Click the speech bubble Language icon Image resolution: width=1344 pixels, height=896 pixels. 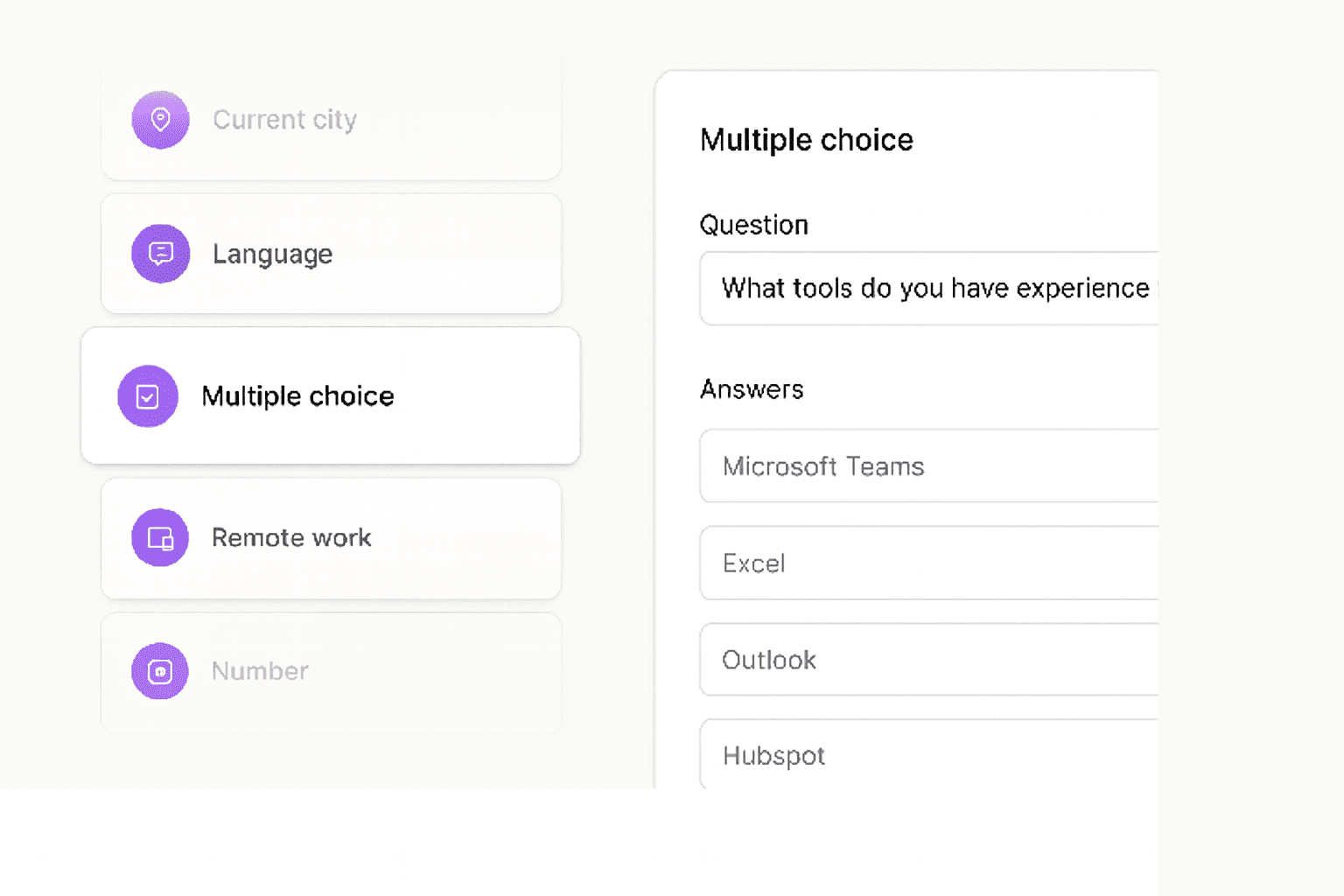(160, 254)
